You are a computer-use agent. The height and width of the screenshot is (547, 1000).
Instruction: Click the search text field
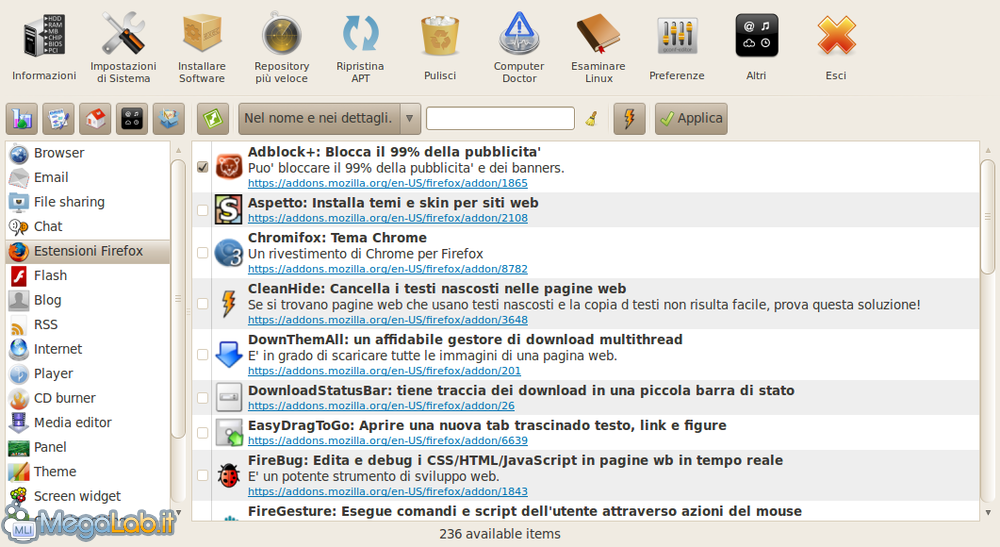pyautogui.click(x=501, y=119)
